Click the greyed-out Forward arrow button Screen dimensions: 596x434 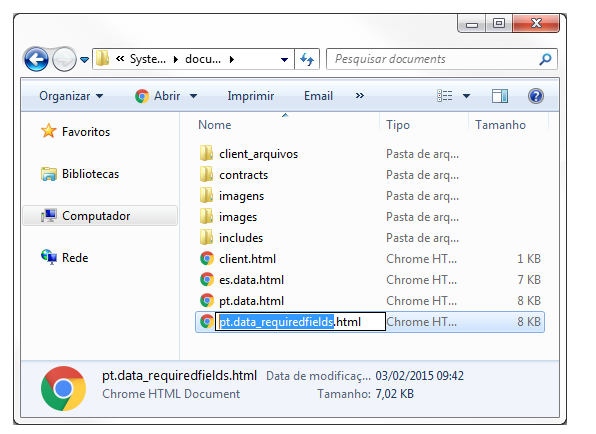tap(64, 59)
